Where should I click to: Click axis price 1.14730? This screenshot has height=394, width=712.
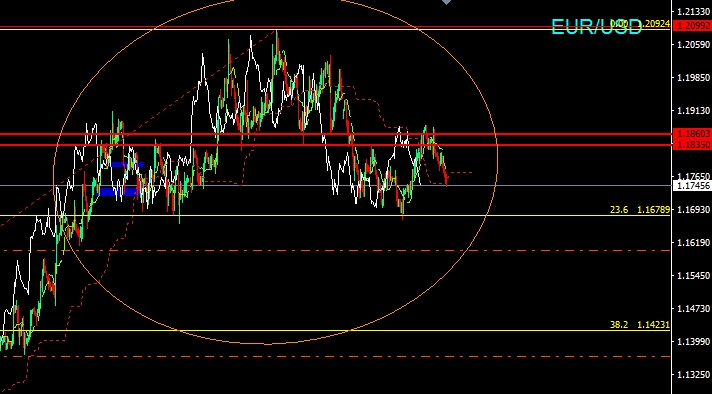[693, 309]
